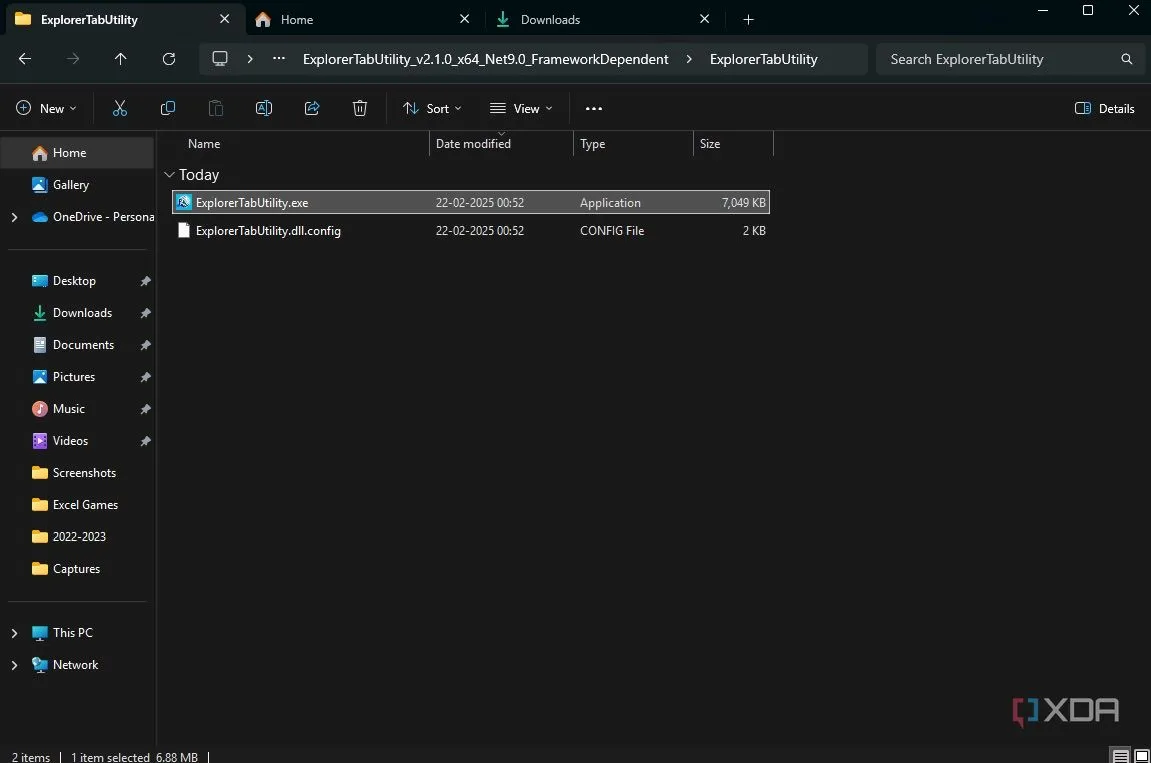
Task: Toggle the Details pane button
Action: point(1105,109)
